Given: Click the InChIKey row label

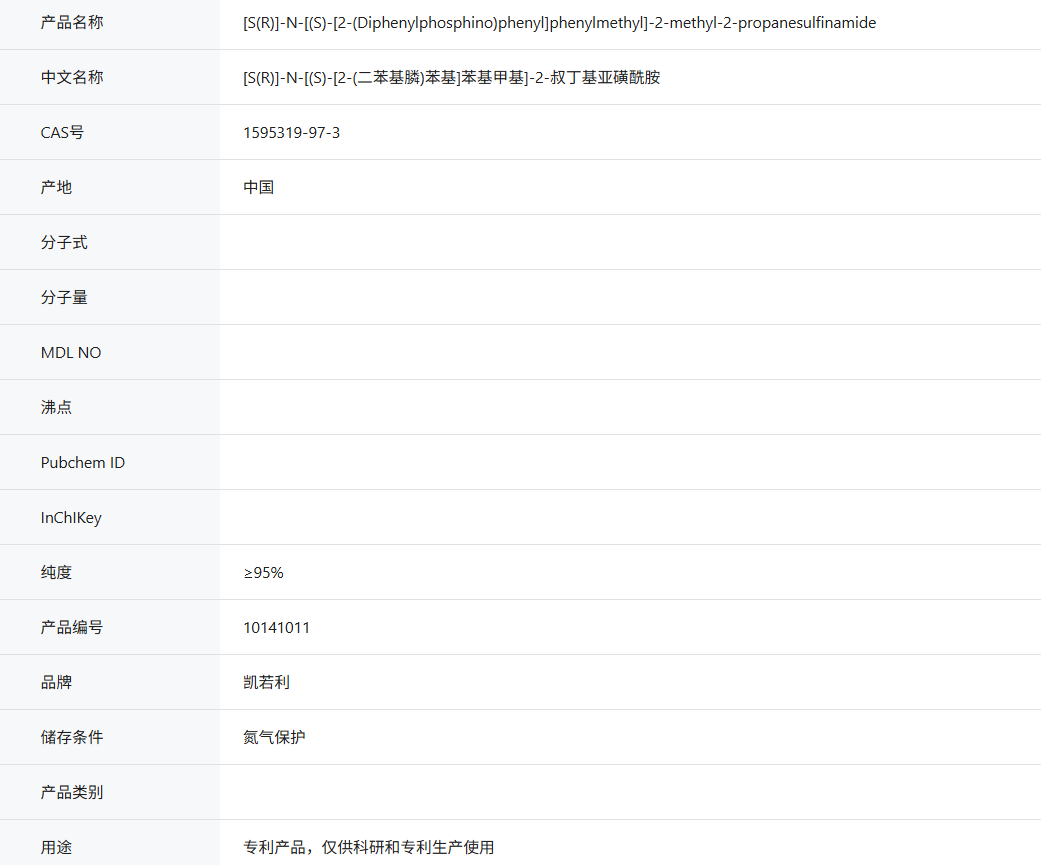Looking at the screenshot, I should 70,517.
